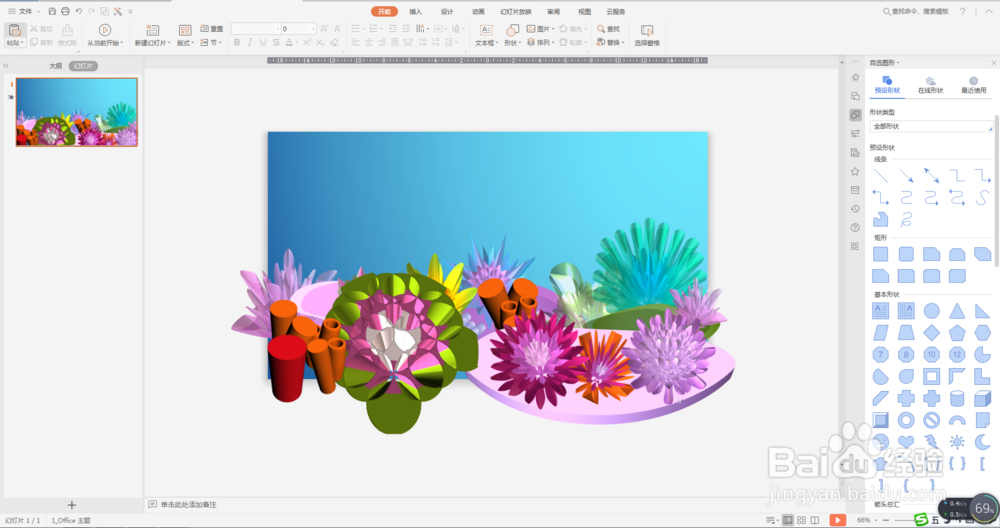Switch to the Animation (动画) ribbon tab
1000x528 pixels.
478,11
